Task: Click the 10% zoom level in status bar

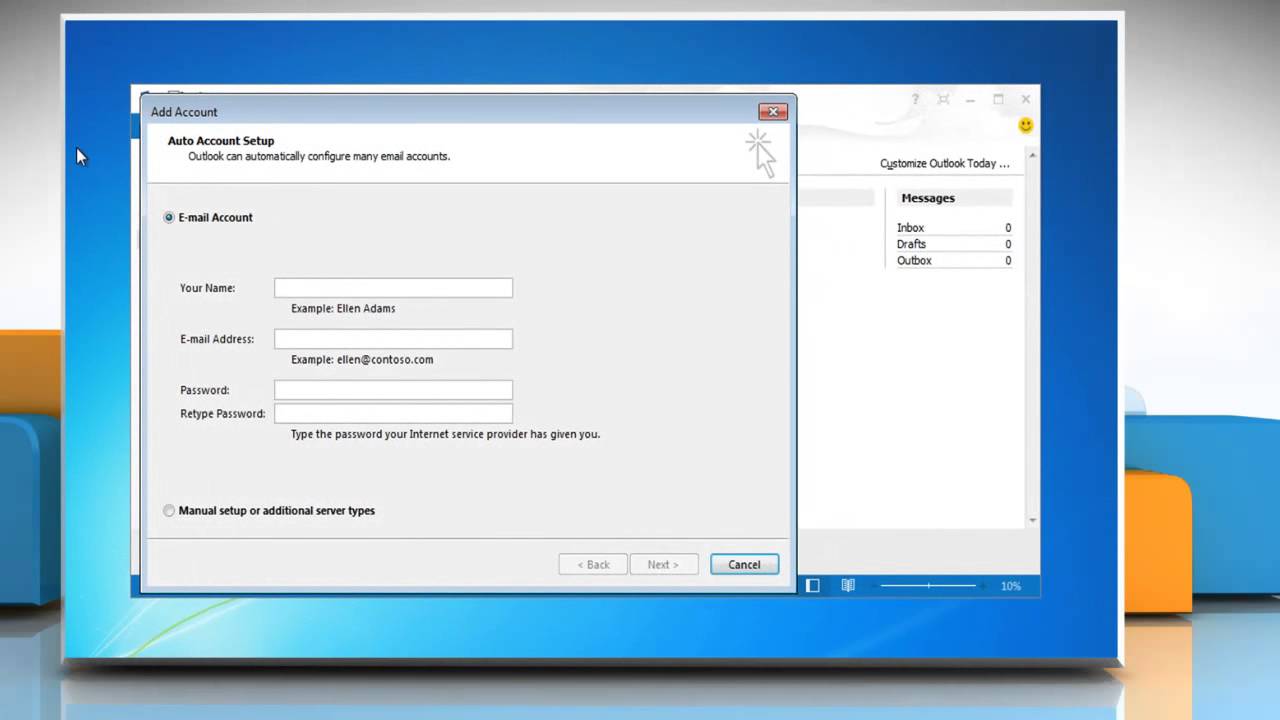Action: (x=1010, y=586)
